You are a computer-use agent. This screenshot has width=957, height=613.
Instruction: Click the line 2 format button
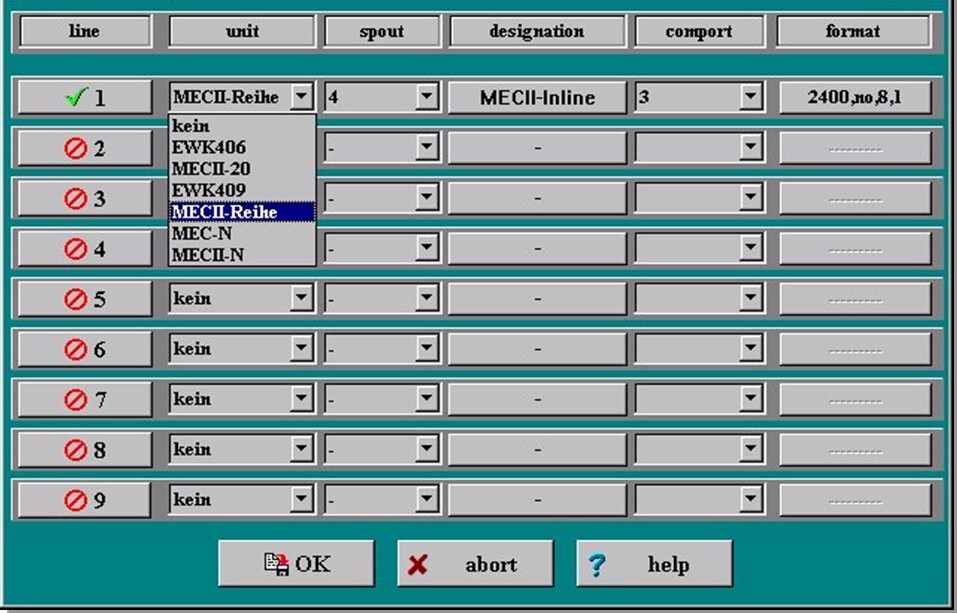(x=855, y=148)
